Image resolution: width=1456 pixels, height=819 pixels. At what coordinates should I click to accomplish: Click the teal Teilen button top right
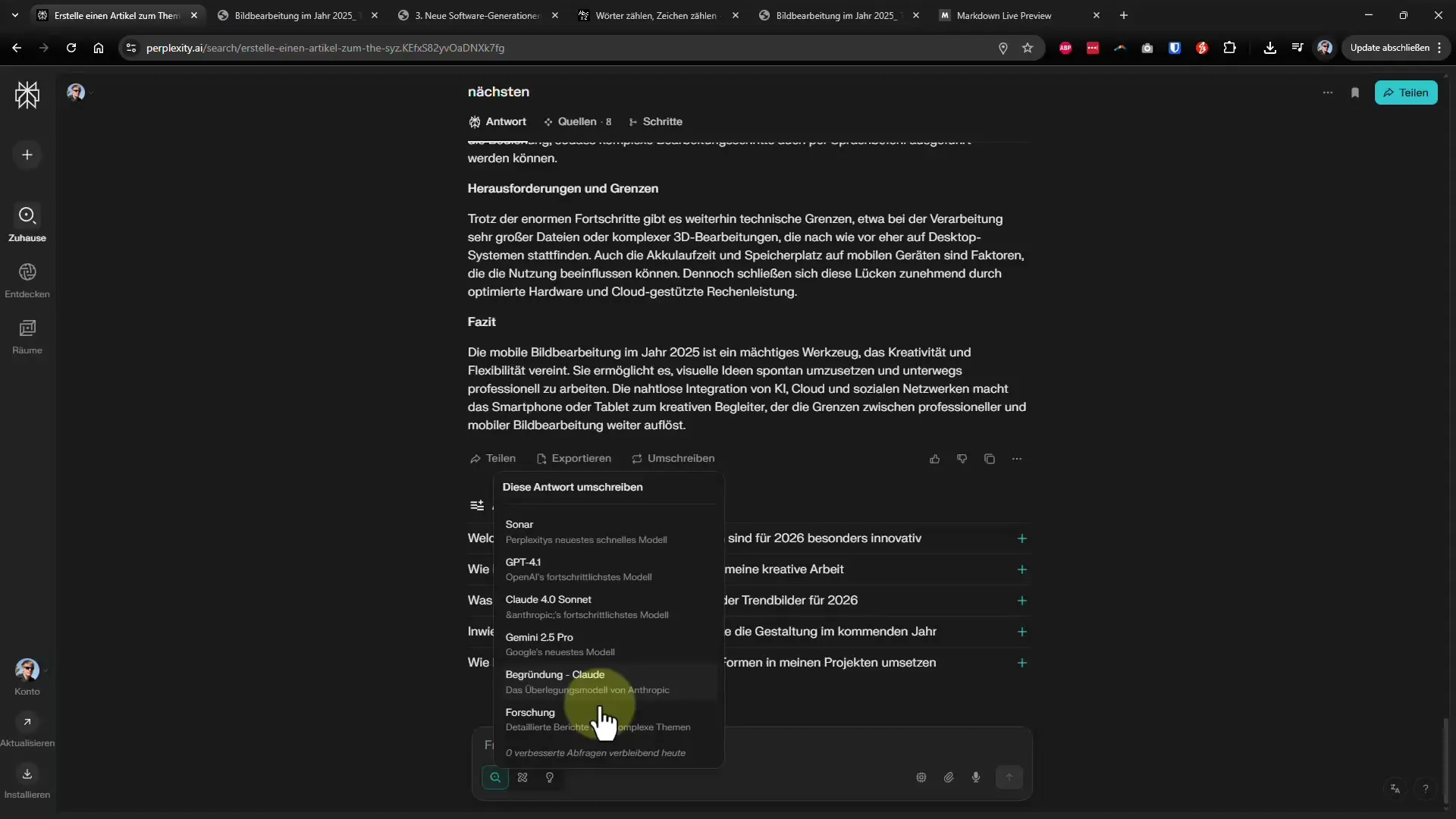point(1406,93)
